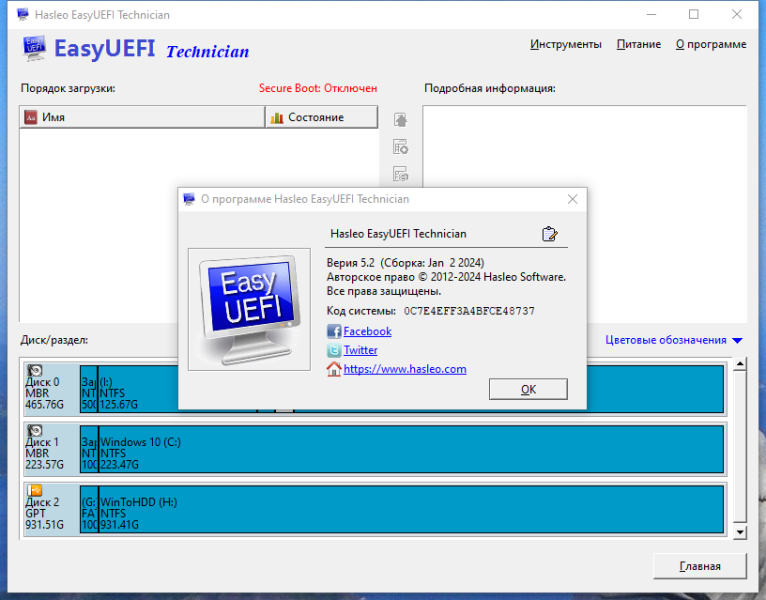Click the blue triangle next to Цветовые обозначения

[x=737, y=341]
